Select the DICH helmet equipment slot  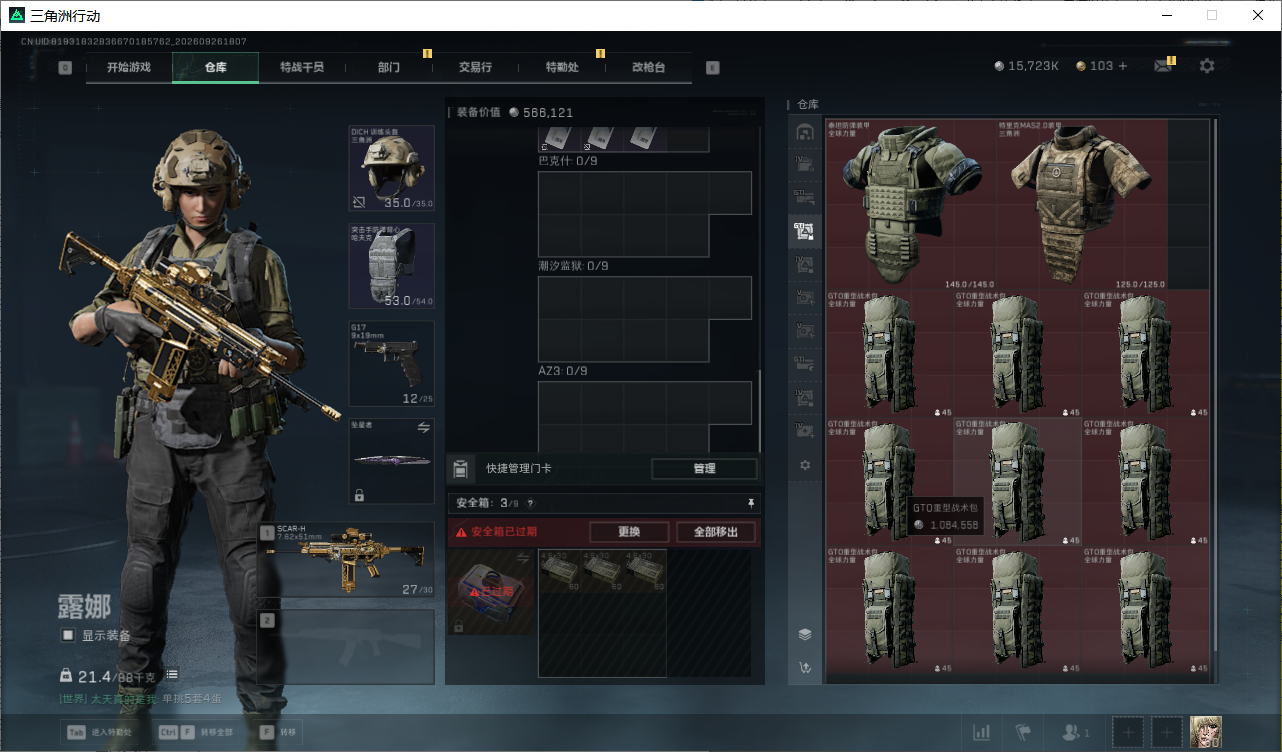coord(391,168)
